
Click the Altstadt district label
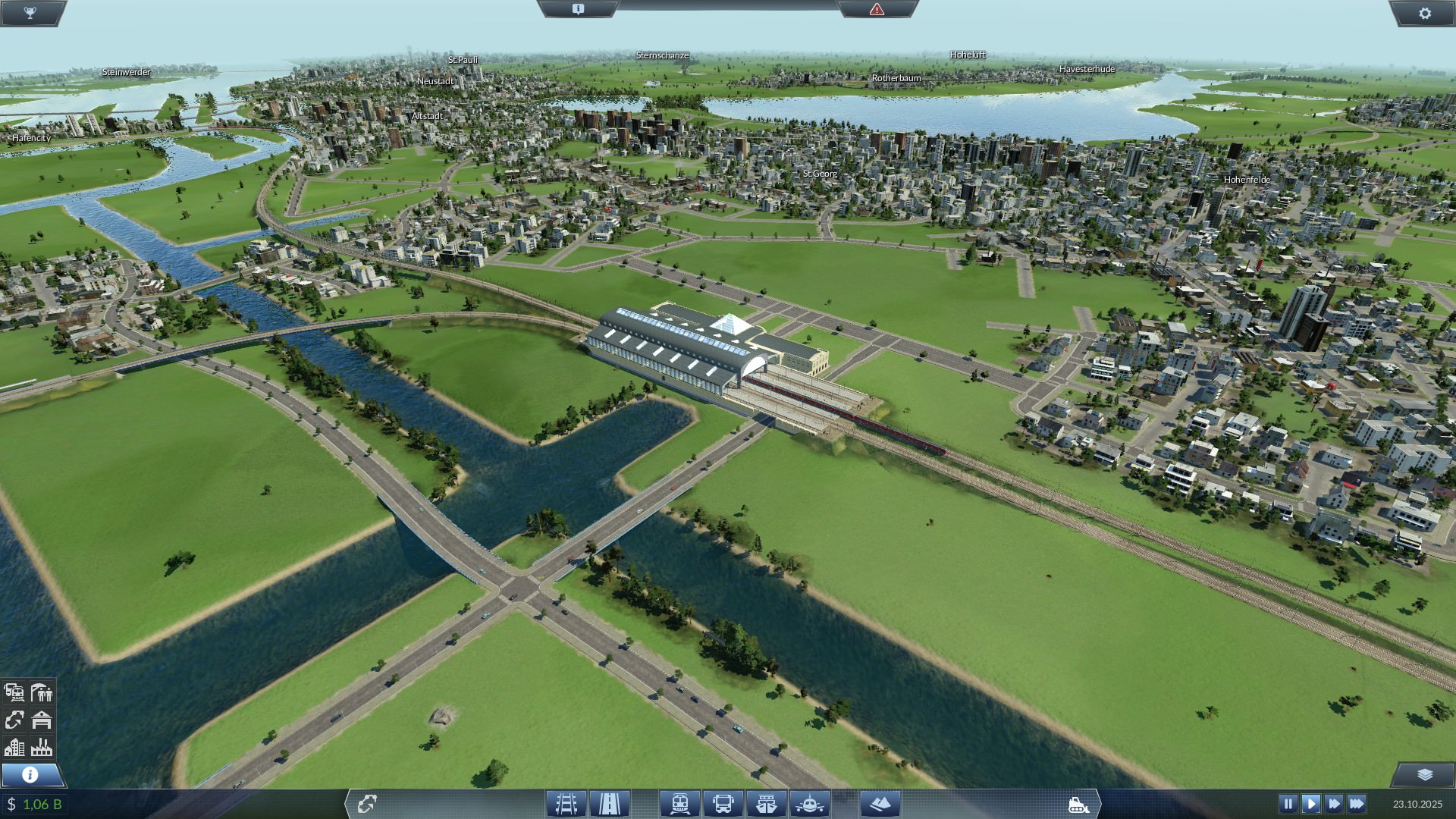click(x=427, y=116)
